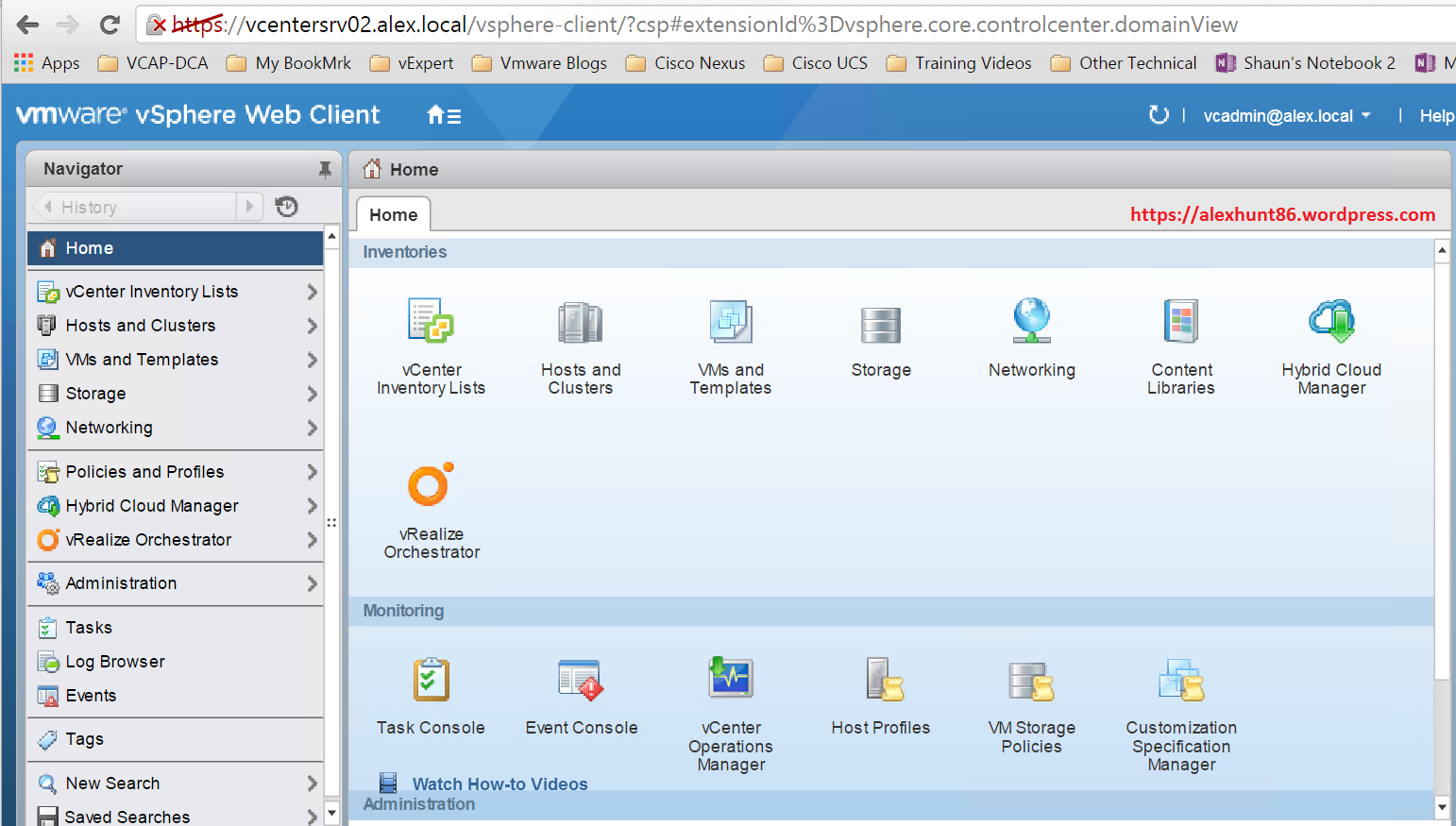Click the Hybrid Cloud Manager home icon
The width and height of the screenshot is (1456, 826).
click(x=1331, y=323)
